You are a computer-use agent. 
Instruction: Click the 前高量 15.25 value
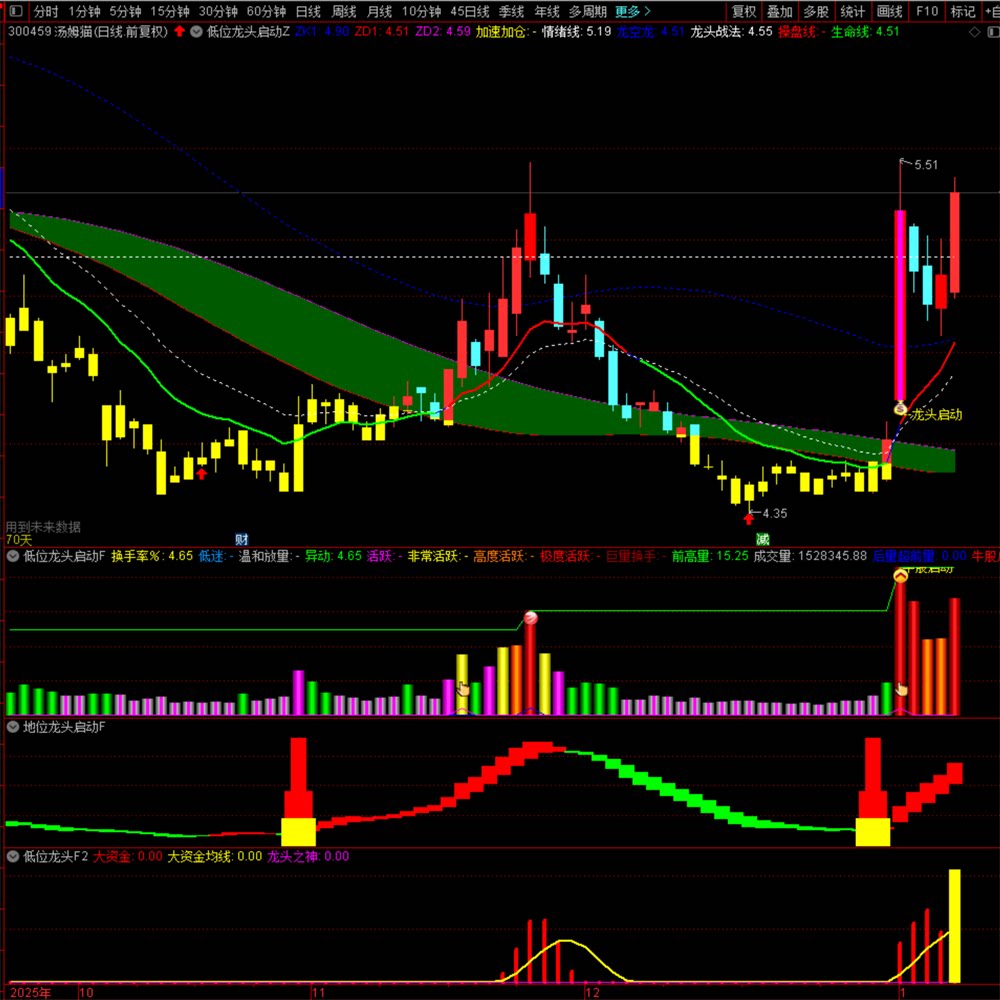pyautogui.click(x=710, y=556)
